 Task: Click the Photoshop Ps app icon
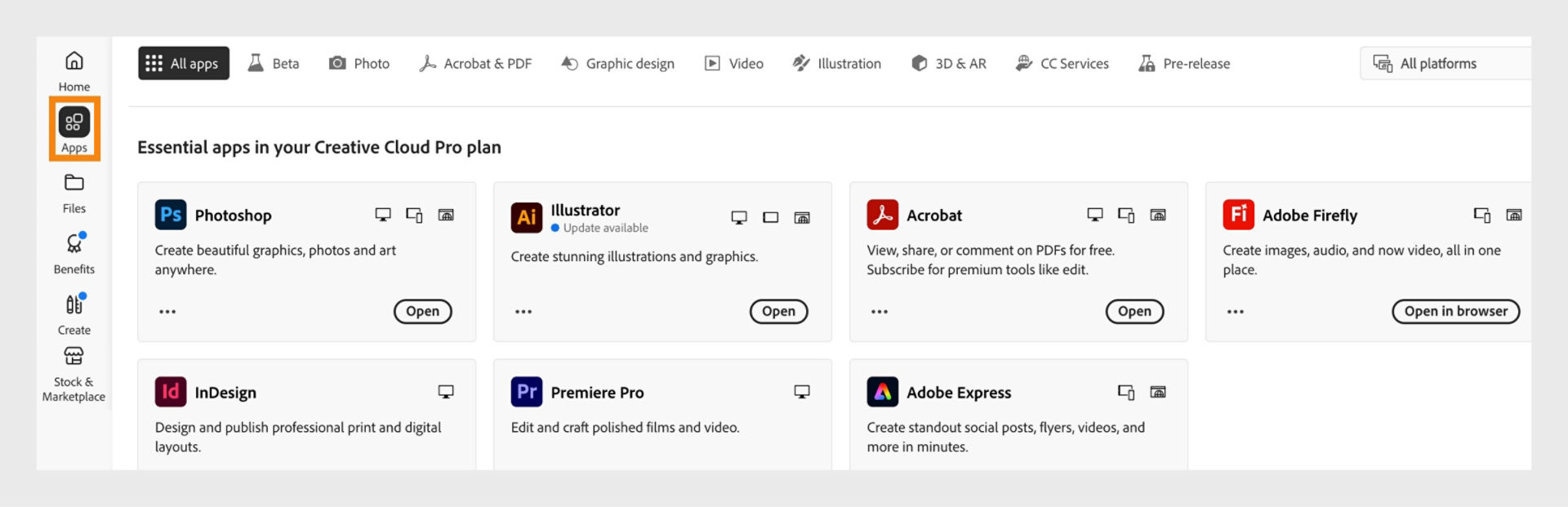point(171,215)
